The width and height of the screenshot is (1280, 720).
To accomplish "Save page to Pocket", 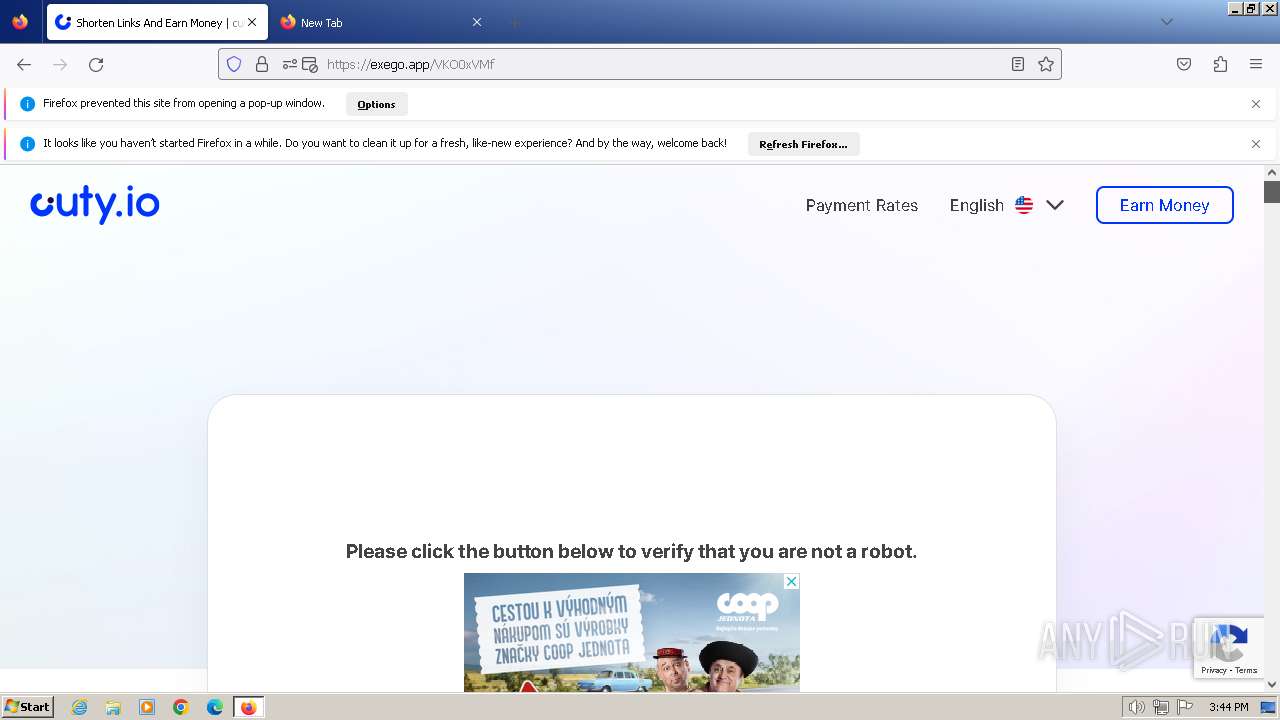I will [x=1184, y=64].
